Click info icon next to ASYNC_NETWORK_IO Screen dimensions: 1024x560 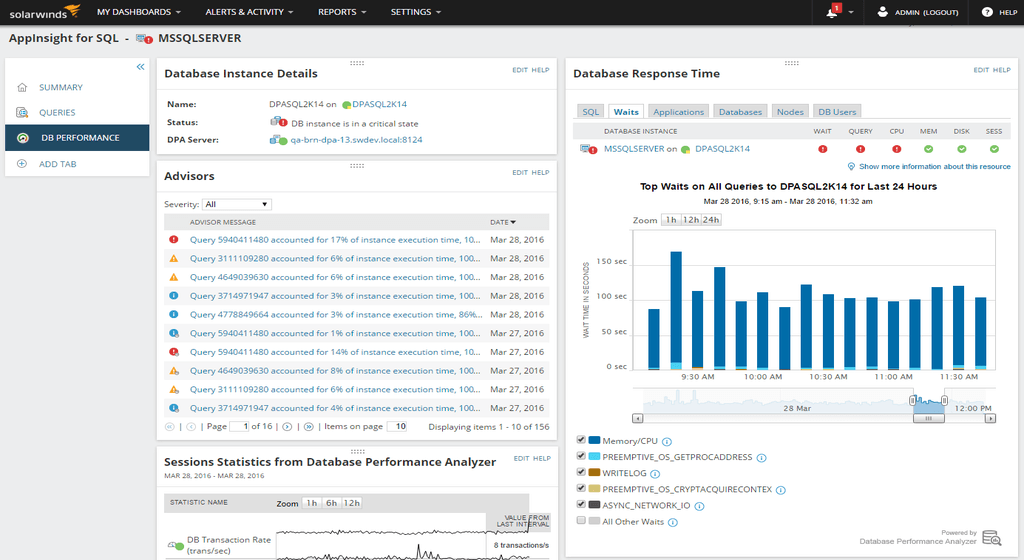point(699,506)
